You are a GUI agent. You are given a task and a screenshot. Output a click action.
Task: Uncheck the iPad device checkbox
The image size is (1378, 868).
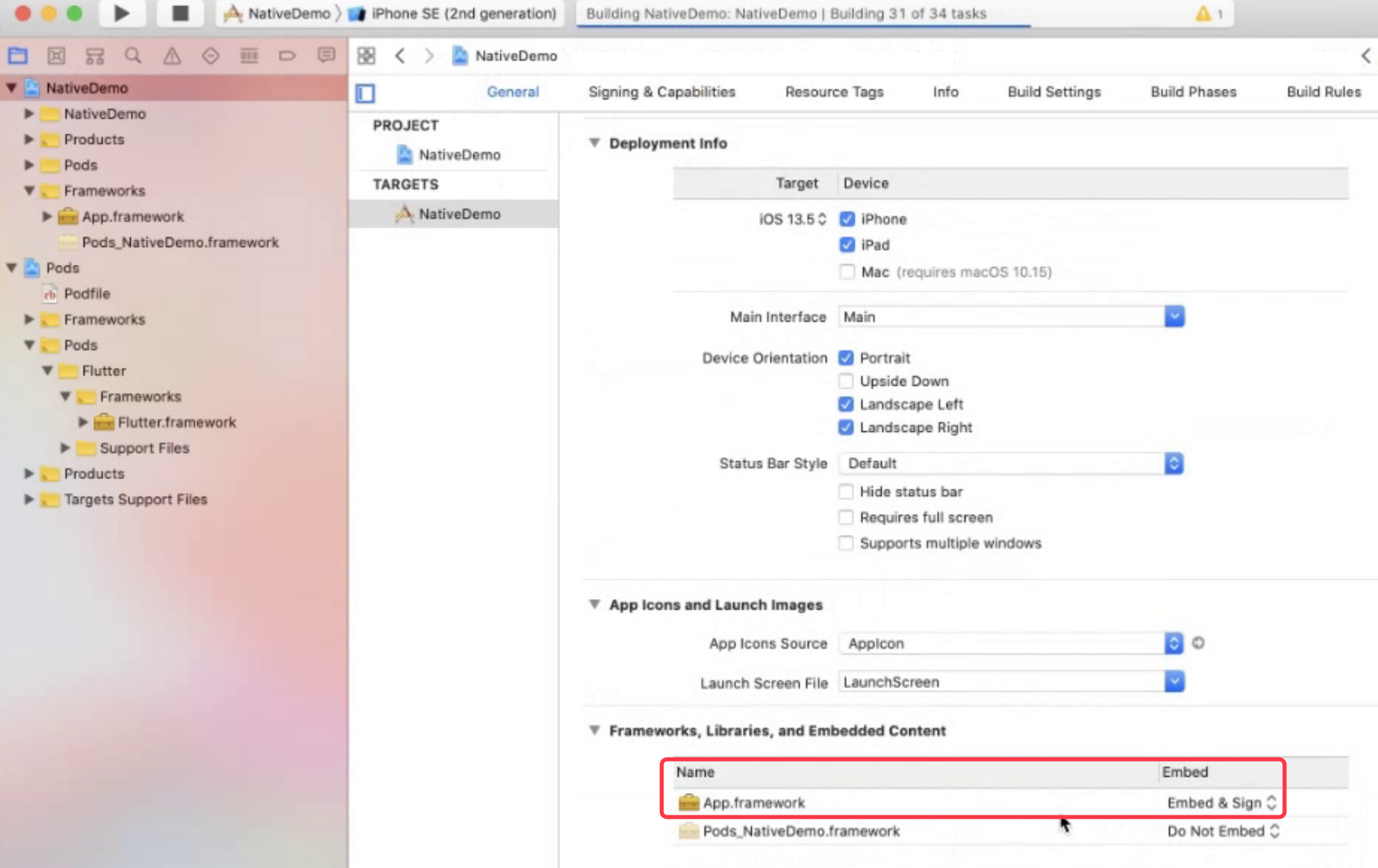click(x=847, y=245)
